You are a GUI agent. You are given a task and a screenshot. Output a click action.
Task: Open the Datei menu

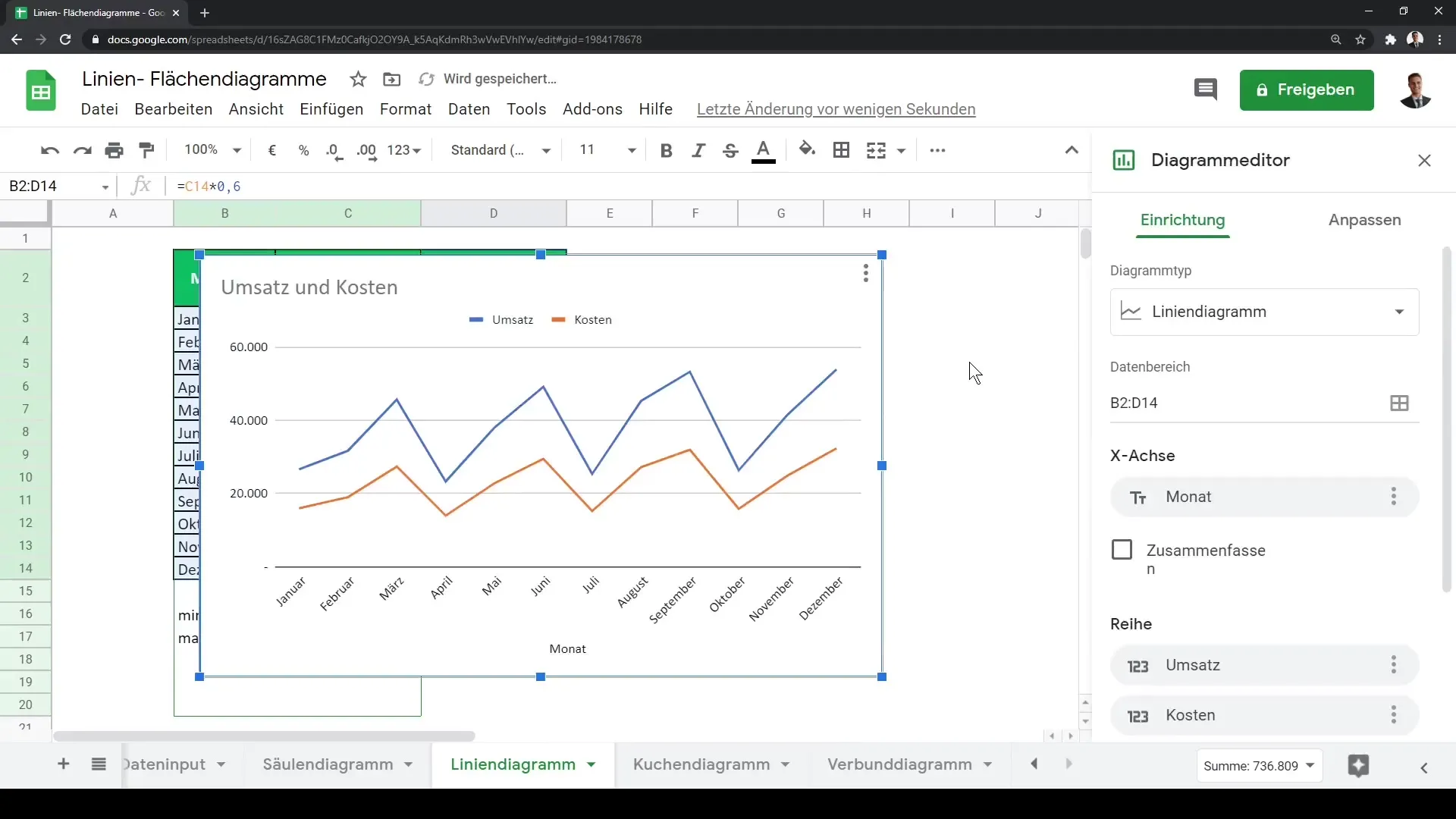(99, 109)
